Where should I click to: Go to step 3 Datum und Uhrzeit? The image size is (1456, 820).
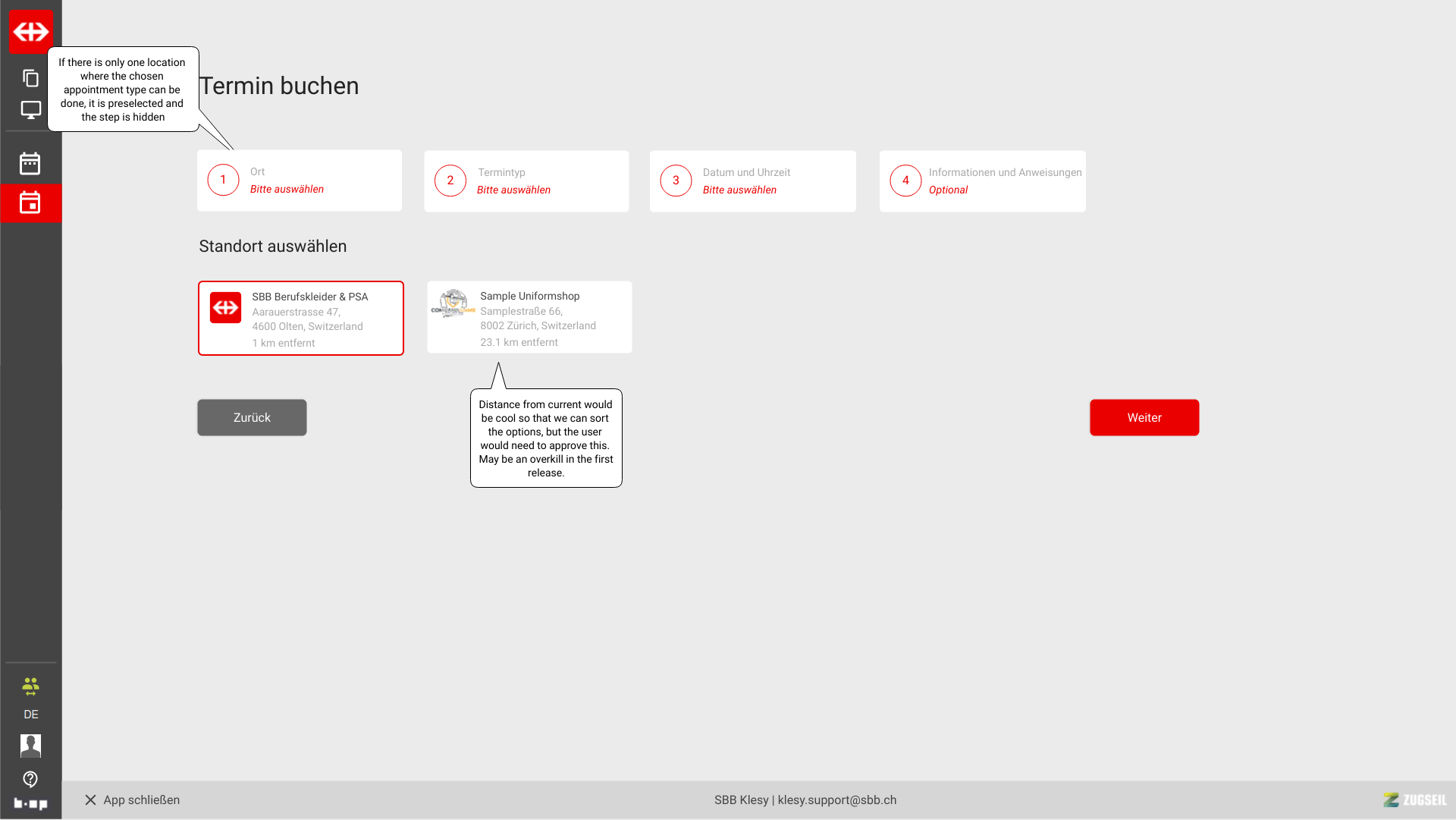pyautogui.click(x=752, y=181)
